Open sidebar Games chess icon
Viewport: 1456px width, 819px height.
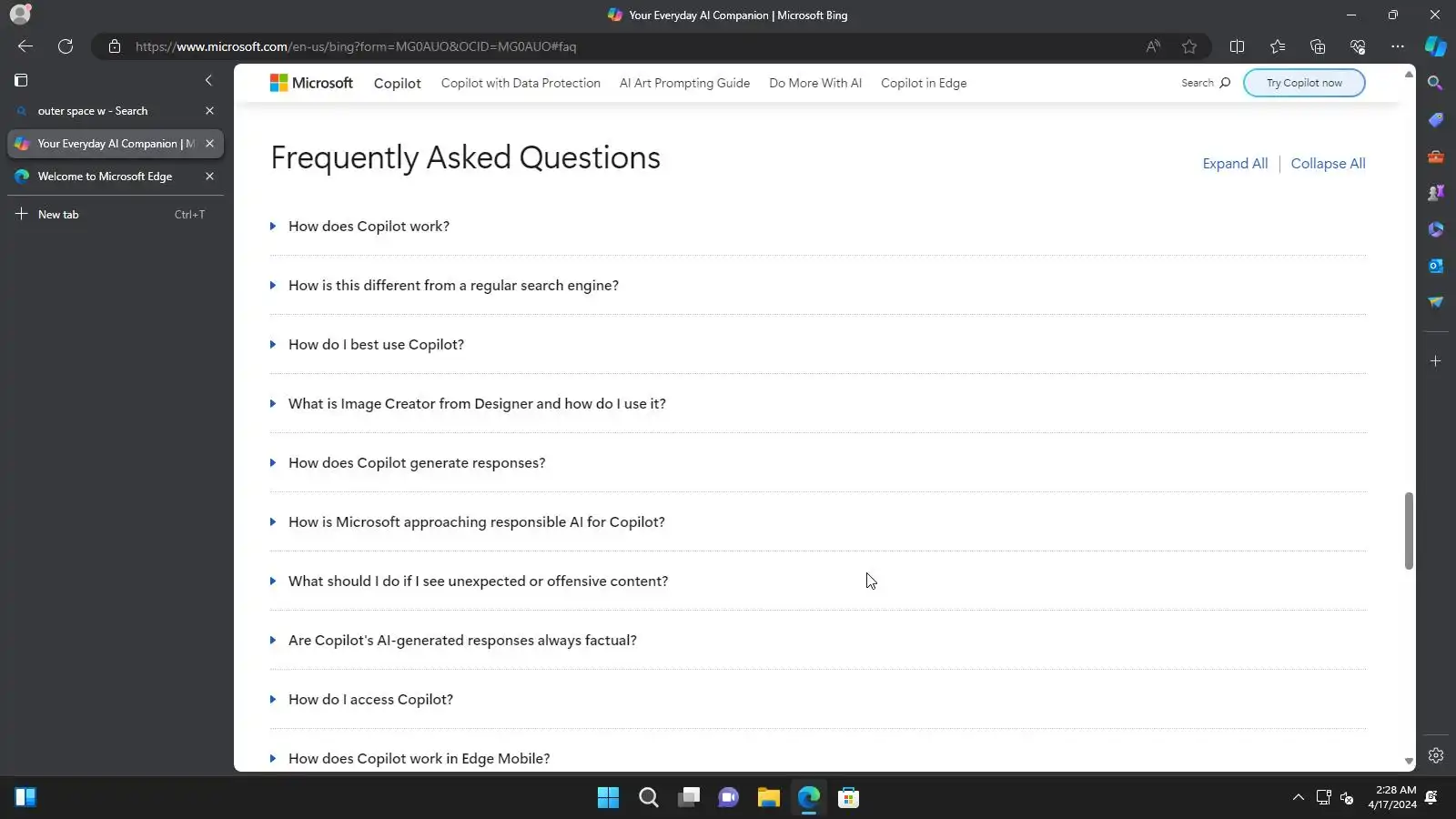1436,193
